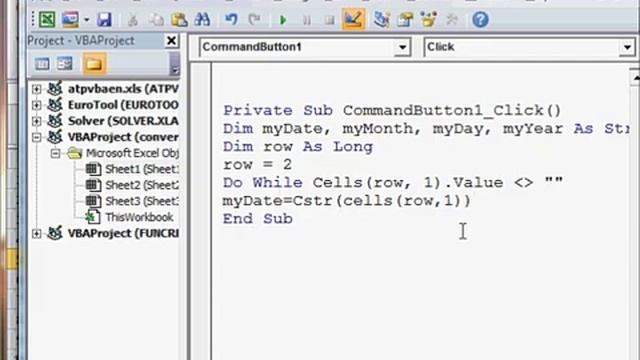
Task: Open the Insert UserForm dropdown arrow
Action: (87, 20)
